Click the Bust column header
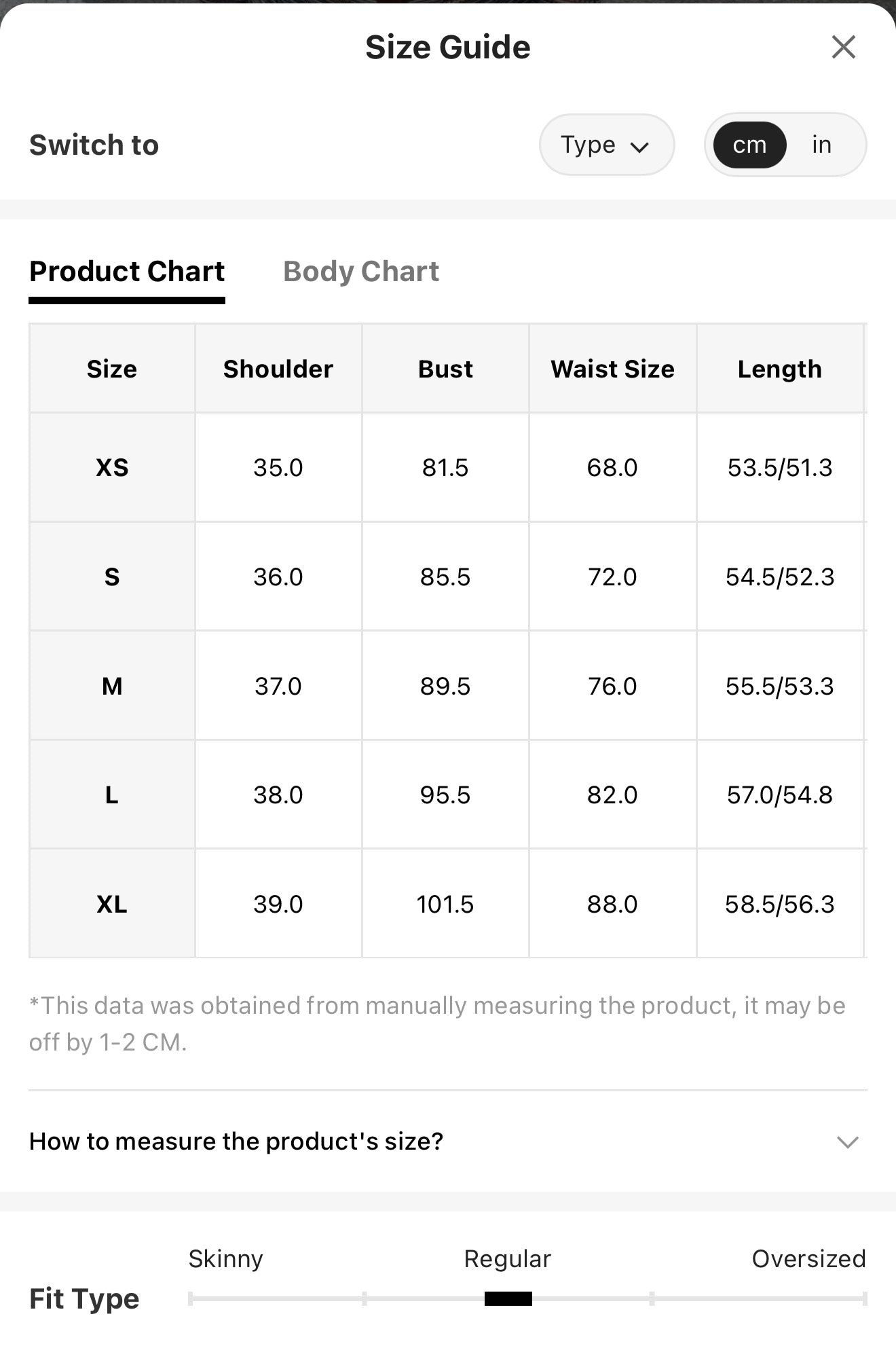The width and height of the screenshot is (896, 1367). (x=445, y=369)
